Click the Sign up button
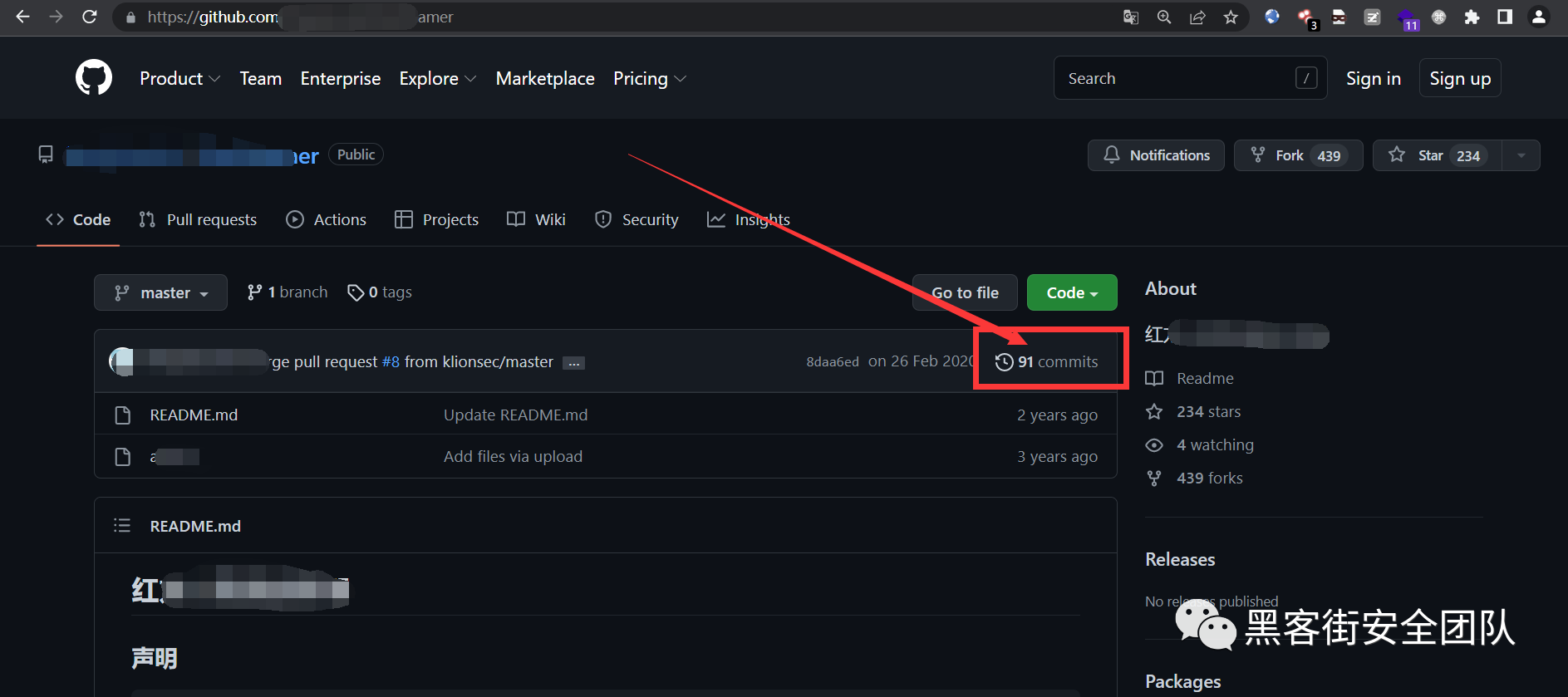 1460,78
